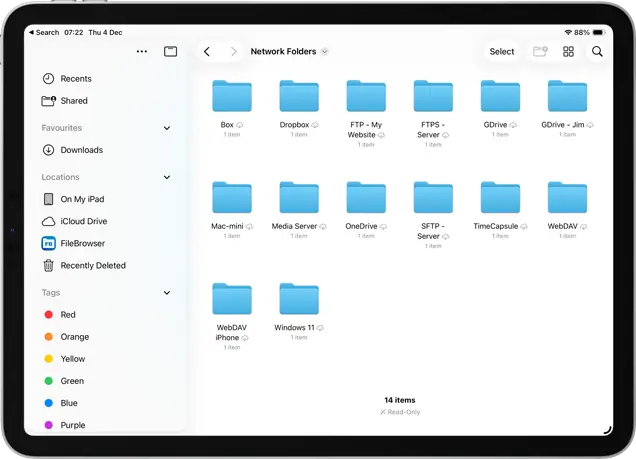This screenshot has height=459, width=636.
Task: Return to Search in status bar
Action: (x=44, y=32)
